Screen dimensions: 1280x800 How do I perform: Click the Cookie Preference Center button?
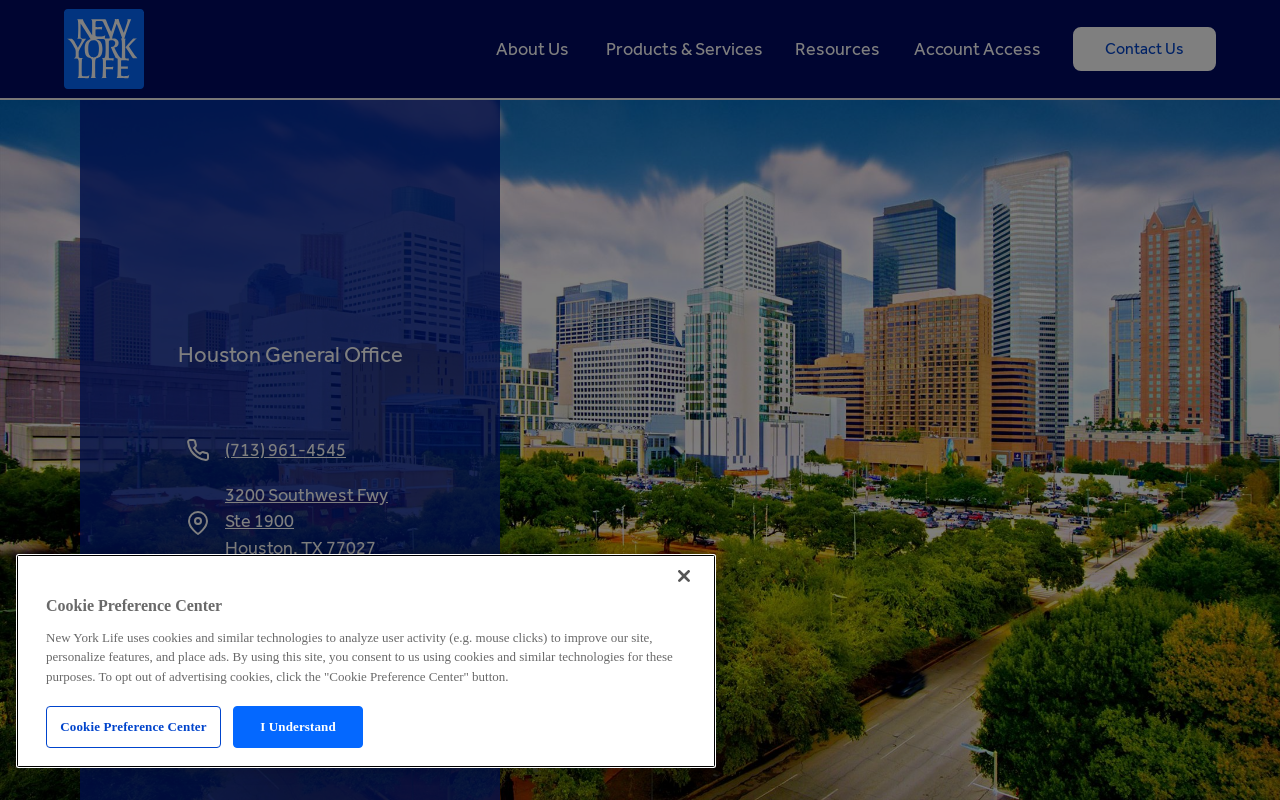pyautogui.click(x=133, y=727)
